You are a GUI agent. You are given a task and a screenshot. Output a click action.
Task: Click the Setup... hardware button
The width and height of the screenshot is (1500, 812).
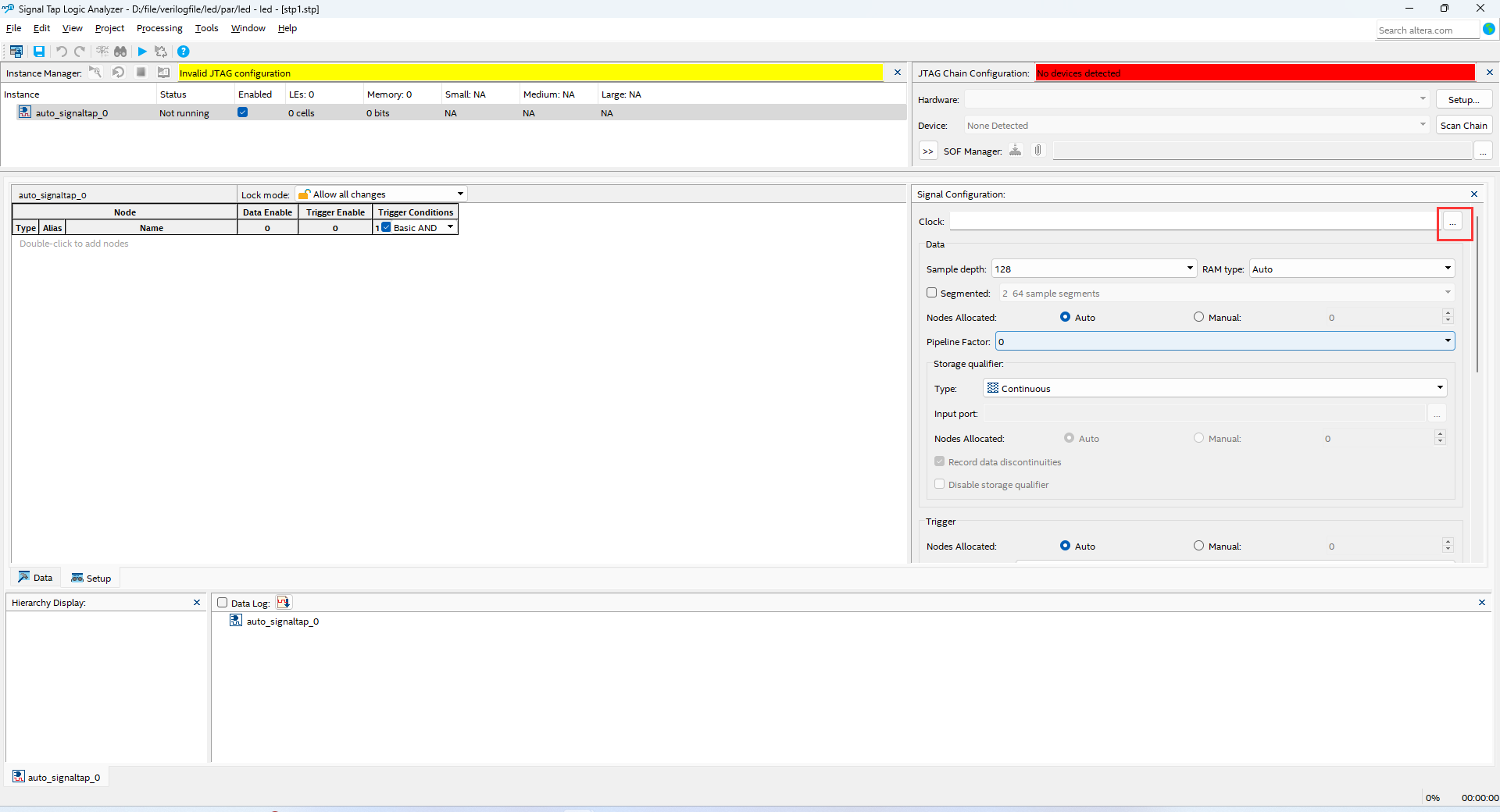pos(1463,99)
